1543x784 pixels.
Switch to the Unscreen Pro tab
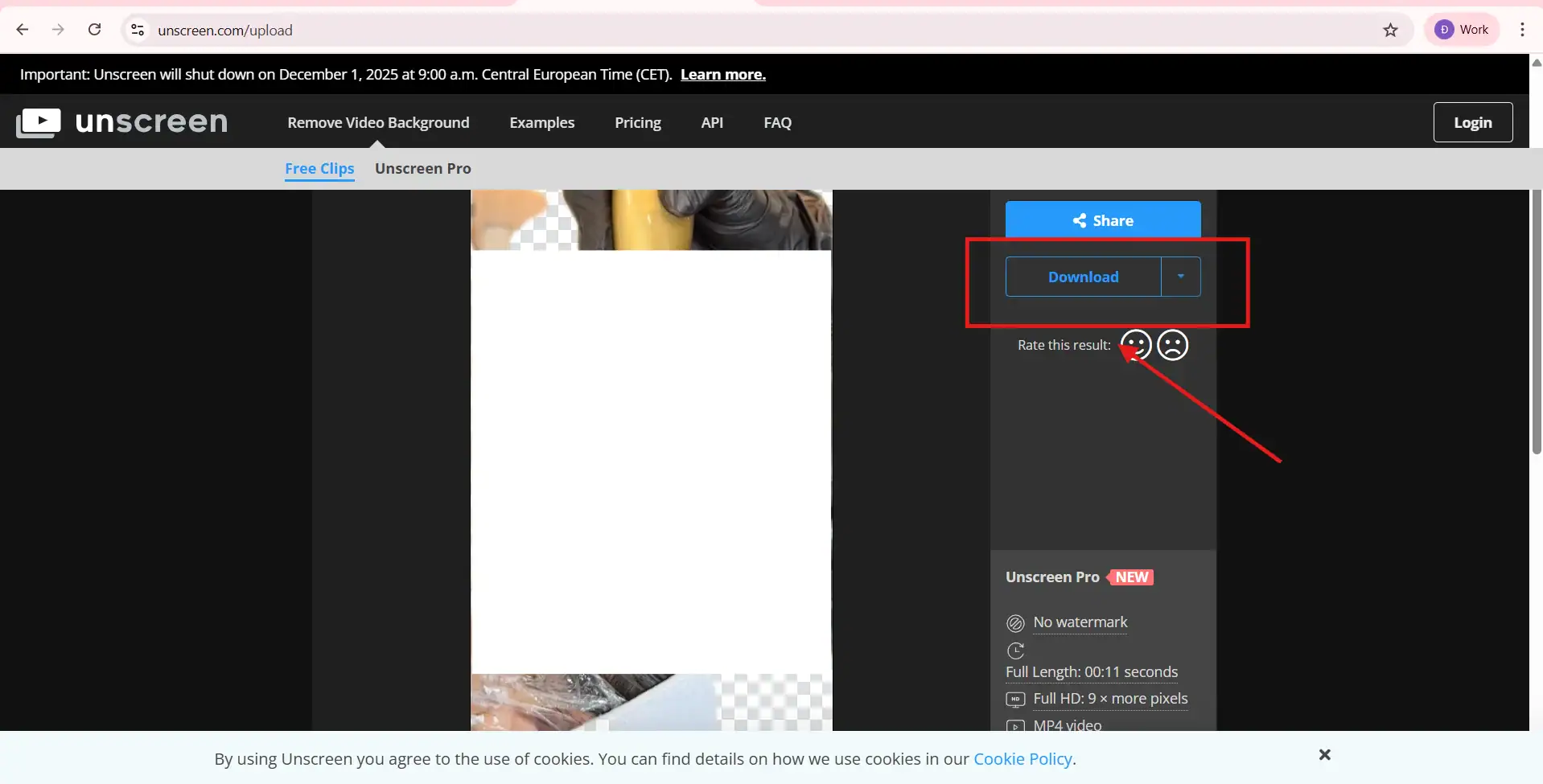click(422, 169)
